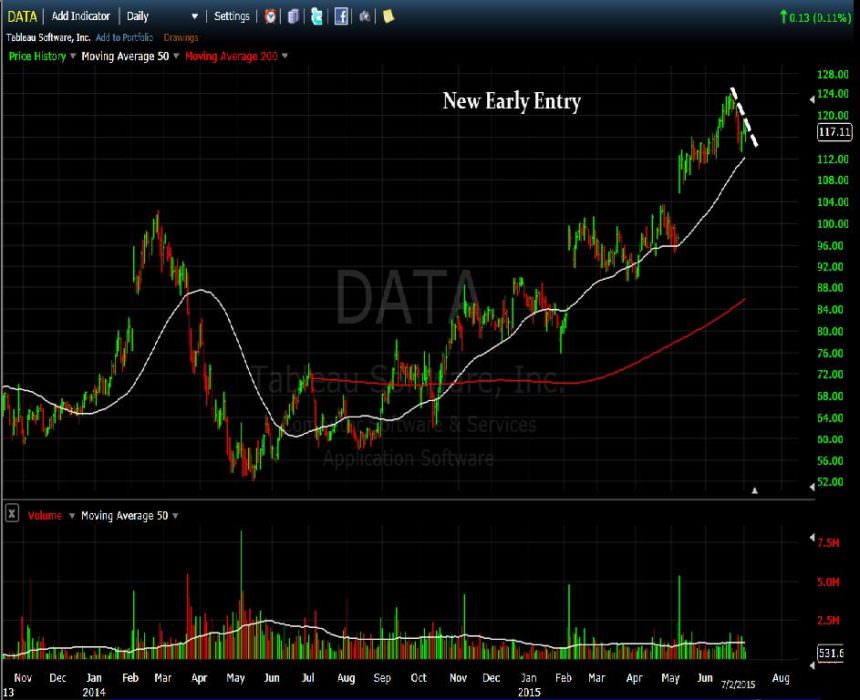860x700 pixels.
Task: Click the 7/2/2015 date marker on timeline
Action: (738, 685)
